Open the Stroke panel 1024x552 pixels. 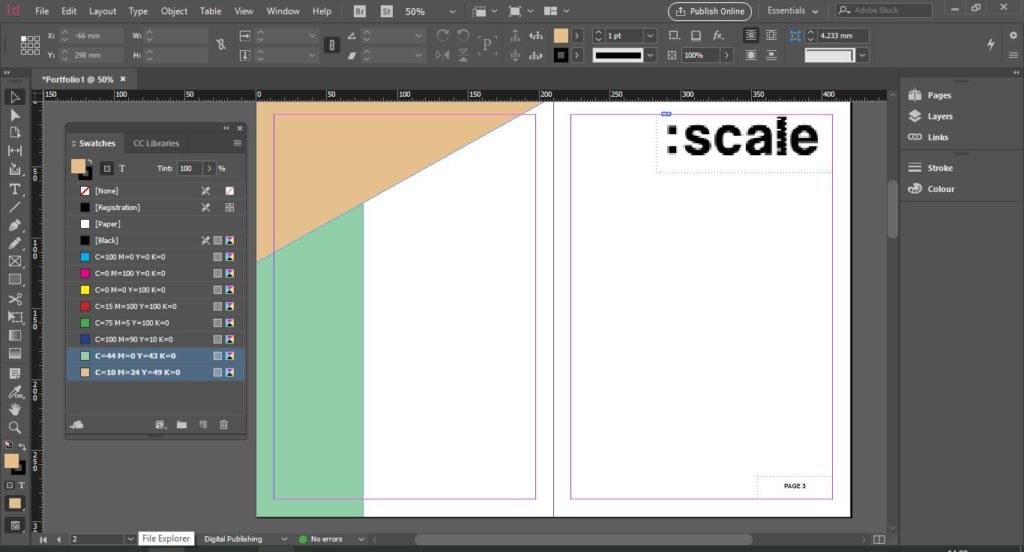click(931, 168)
